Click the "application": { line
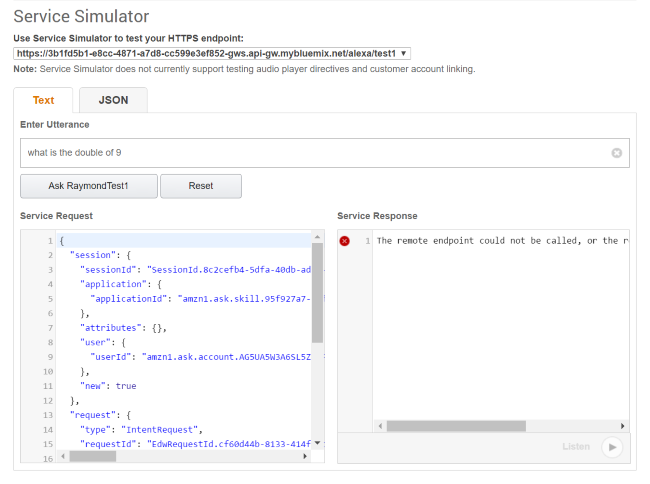The width and height of the screenshot is (650, 484). 121,284
